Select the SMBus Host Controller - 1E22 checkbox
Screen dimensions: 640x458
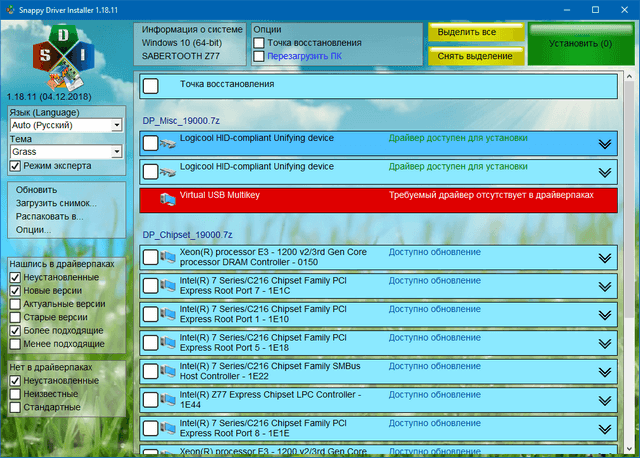(x=151, y=372)
